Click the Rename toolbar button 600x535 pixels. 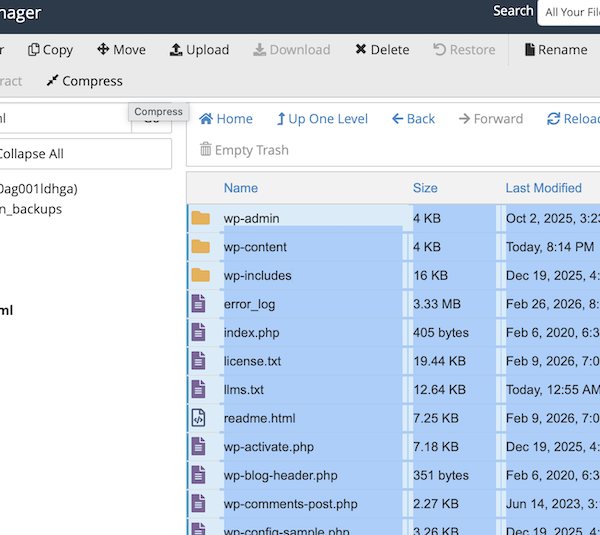click(x=556, y=50)
